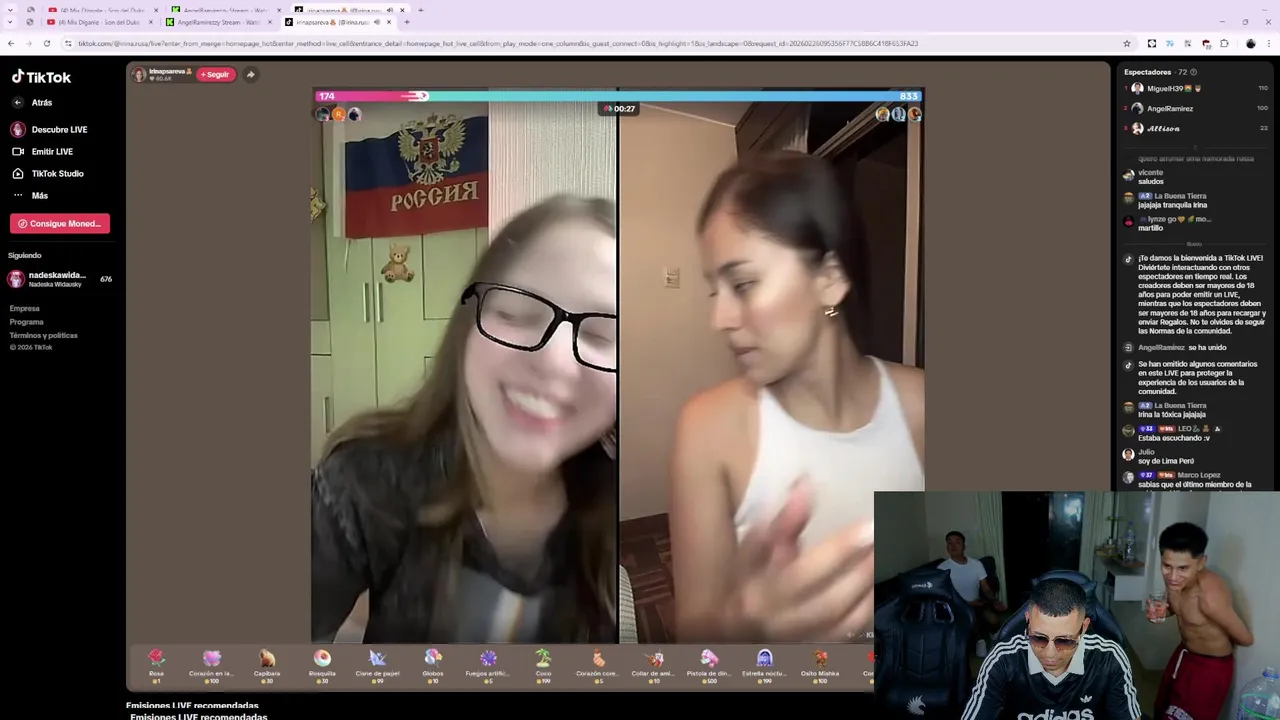Send the Collar de amistad gift
The width and height of the screenshot is (1280, 720).
point(653,664)
